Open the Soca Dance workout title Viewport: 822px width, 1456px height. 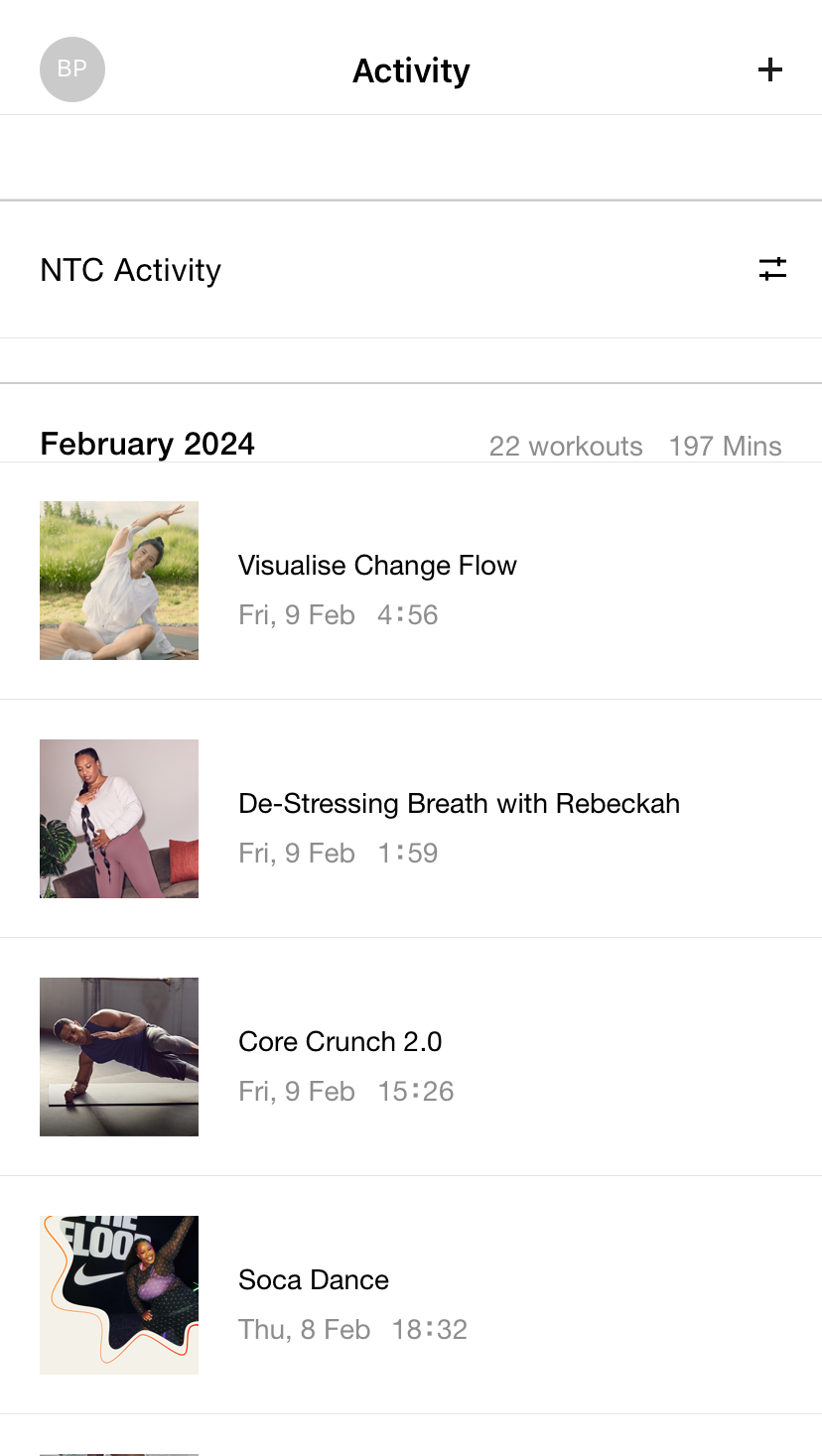pos(314,1280)
